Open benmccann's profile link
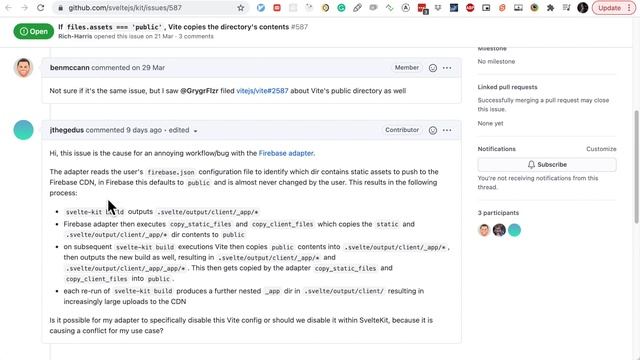This screenshot has height=360, width=640. coord(69,68)
